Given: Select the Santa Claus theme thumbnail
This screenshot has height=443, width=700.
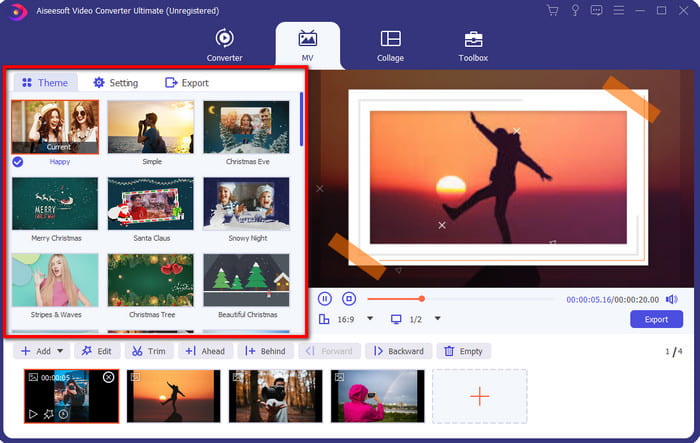Looking at the screenshot, I should 150,204.
